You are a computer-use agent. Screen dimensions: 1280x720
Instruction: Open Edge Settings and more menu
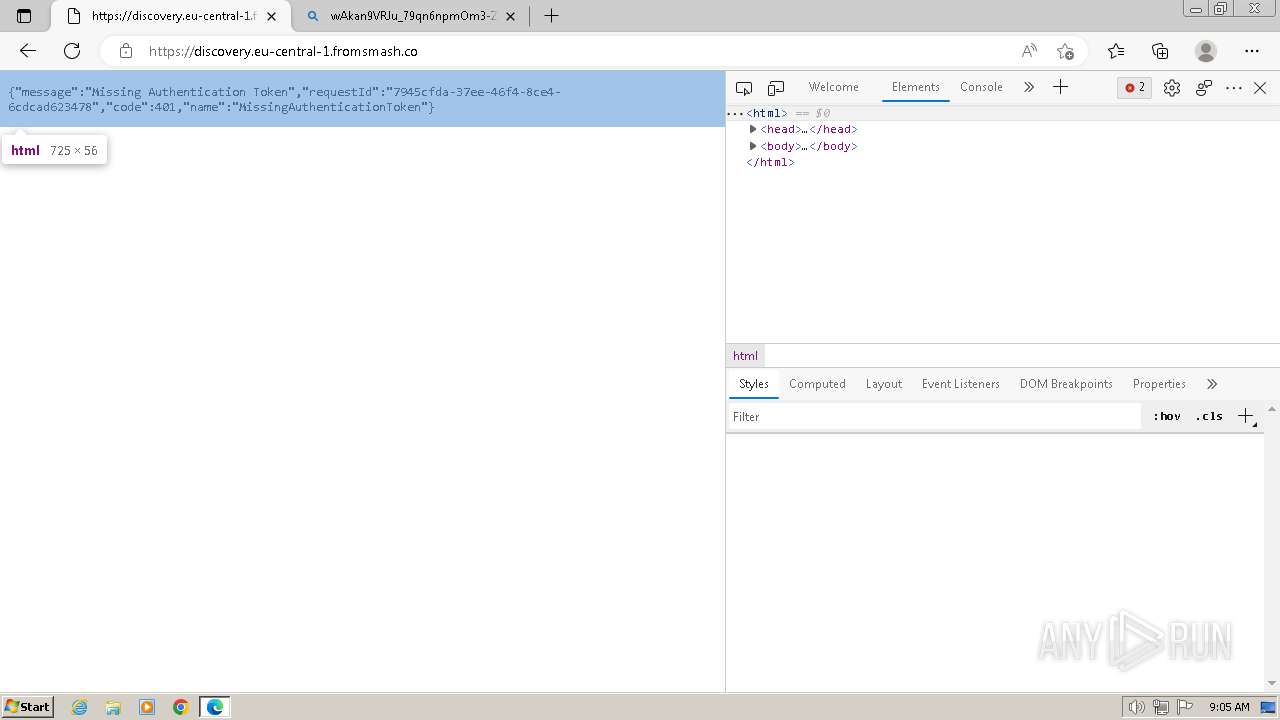(1252, 51)
